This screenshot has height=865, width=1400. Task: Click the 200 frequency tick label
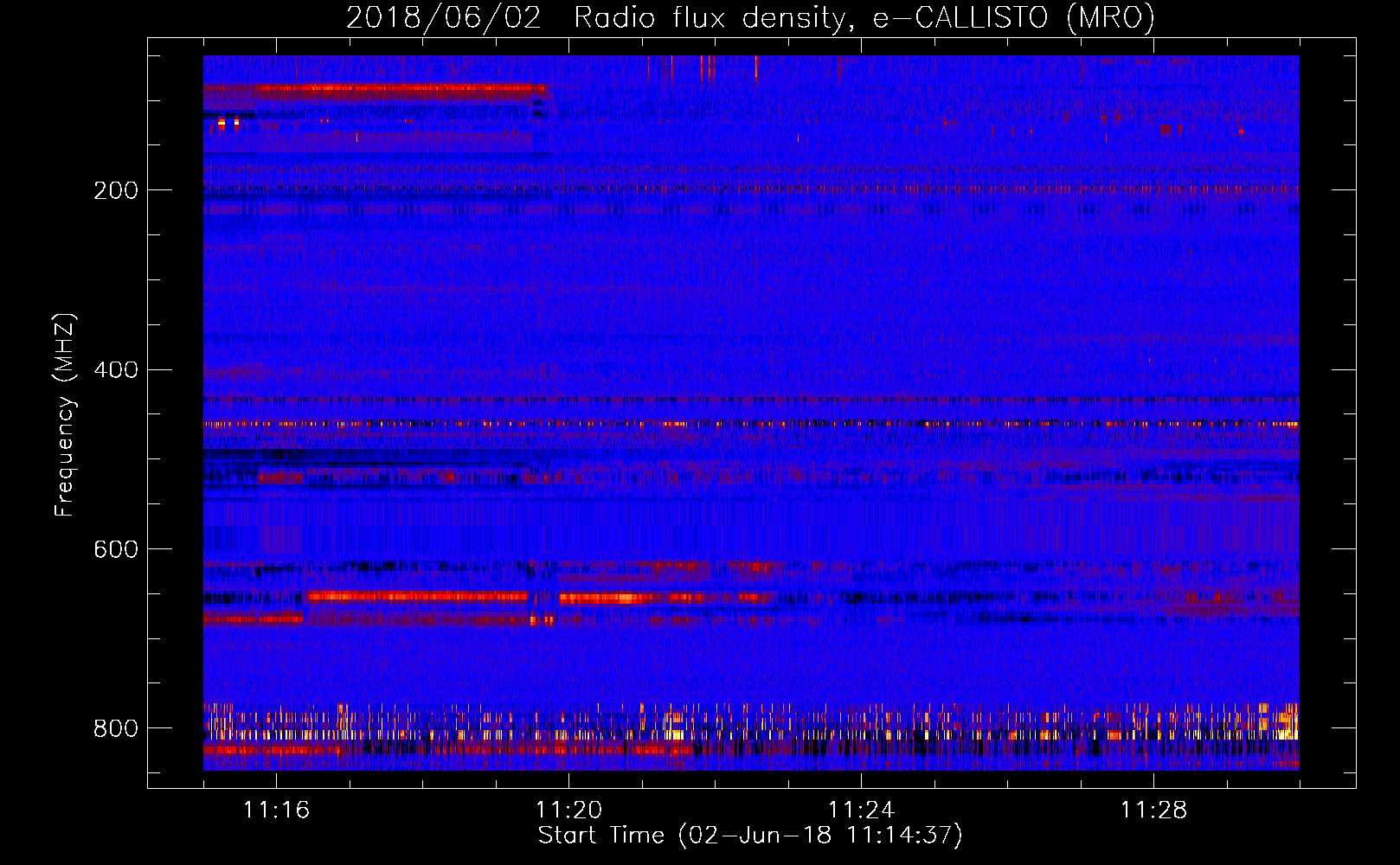click(116, 190)
